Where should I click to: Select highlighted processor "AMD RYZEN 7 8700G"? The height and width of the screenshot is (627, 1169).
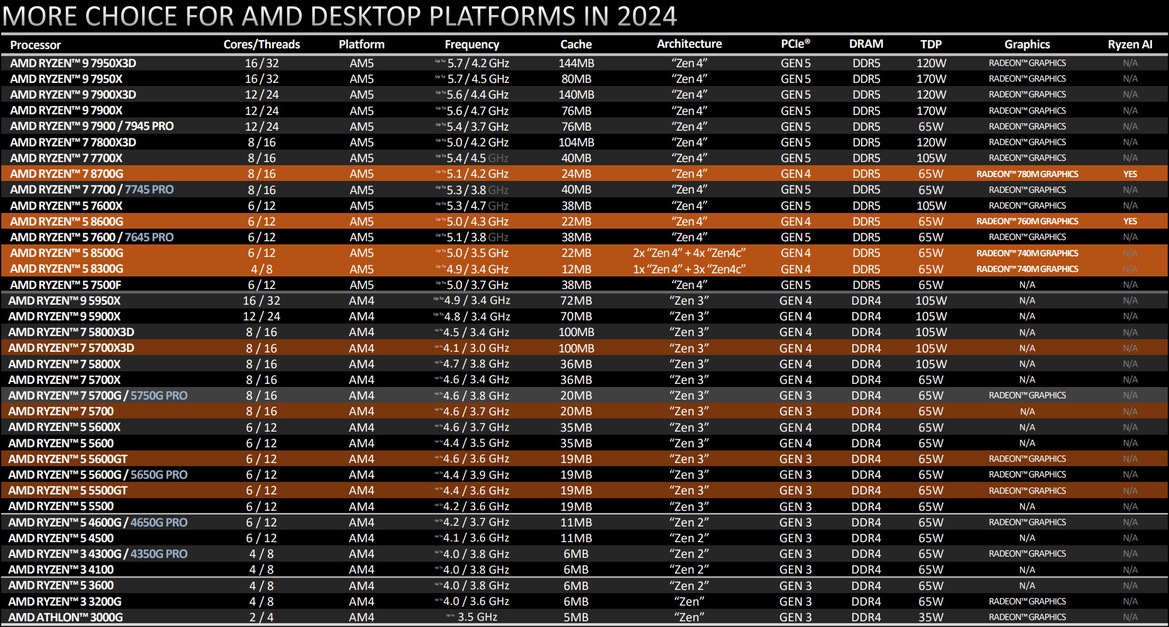66,174
